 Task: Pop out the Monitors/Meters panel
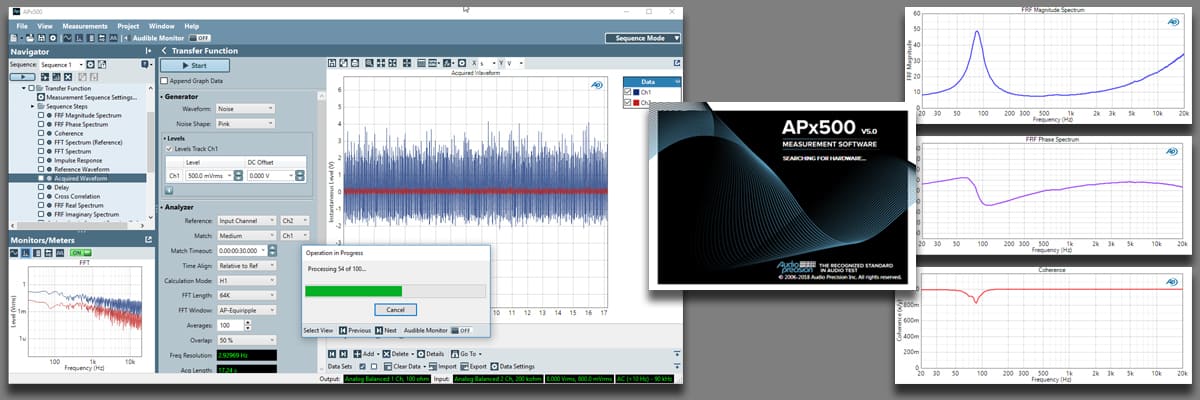click(x=148, y=240)
